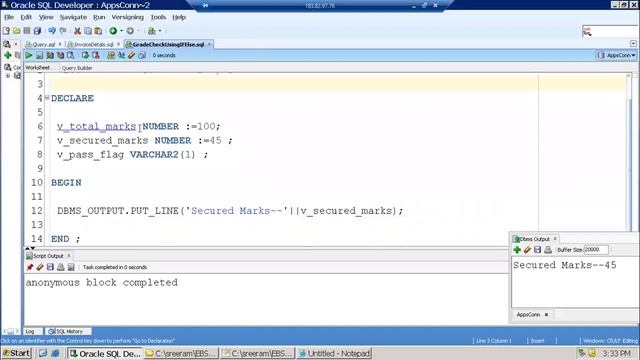
Task: Click the gray Forward navigation arrow
Action: [130, 31]
